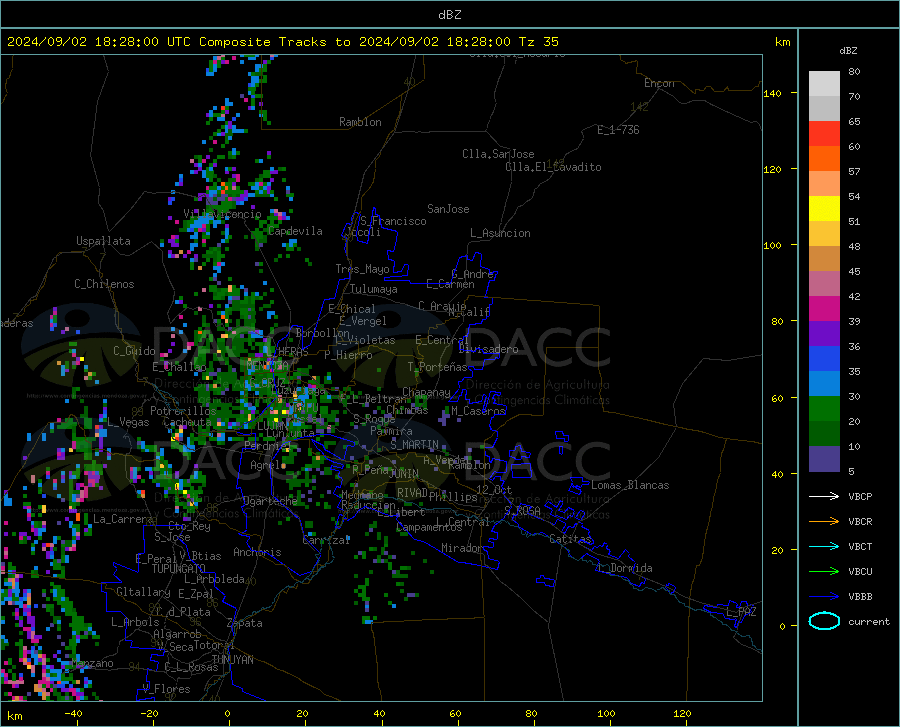The width and height of the screenshot is (900, 727).
Task: Pick the light blue swatch below 35 dBZ
Action: (824, 384)
